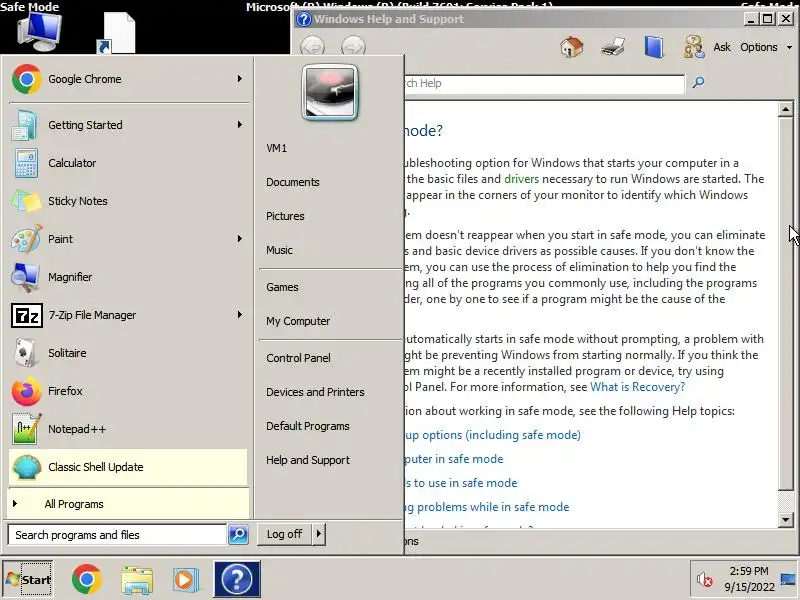Open the Magnifier tool

coord(128,277)
